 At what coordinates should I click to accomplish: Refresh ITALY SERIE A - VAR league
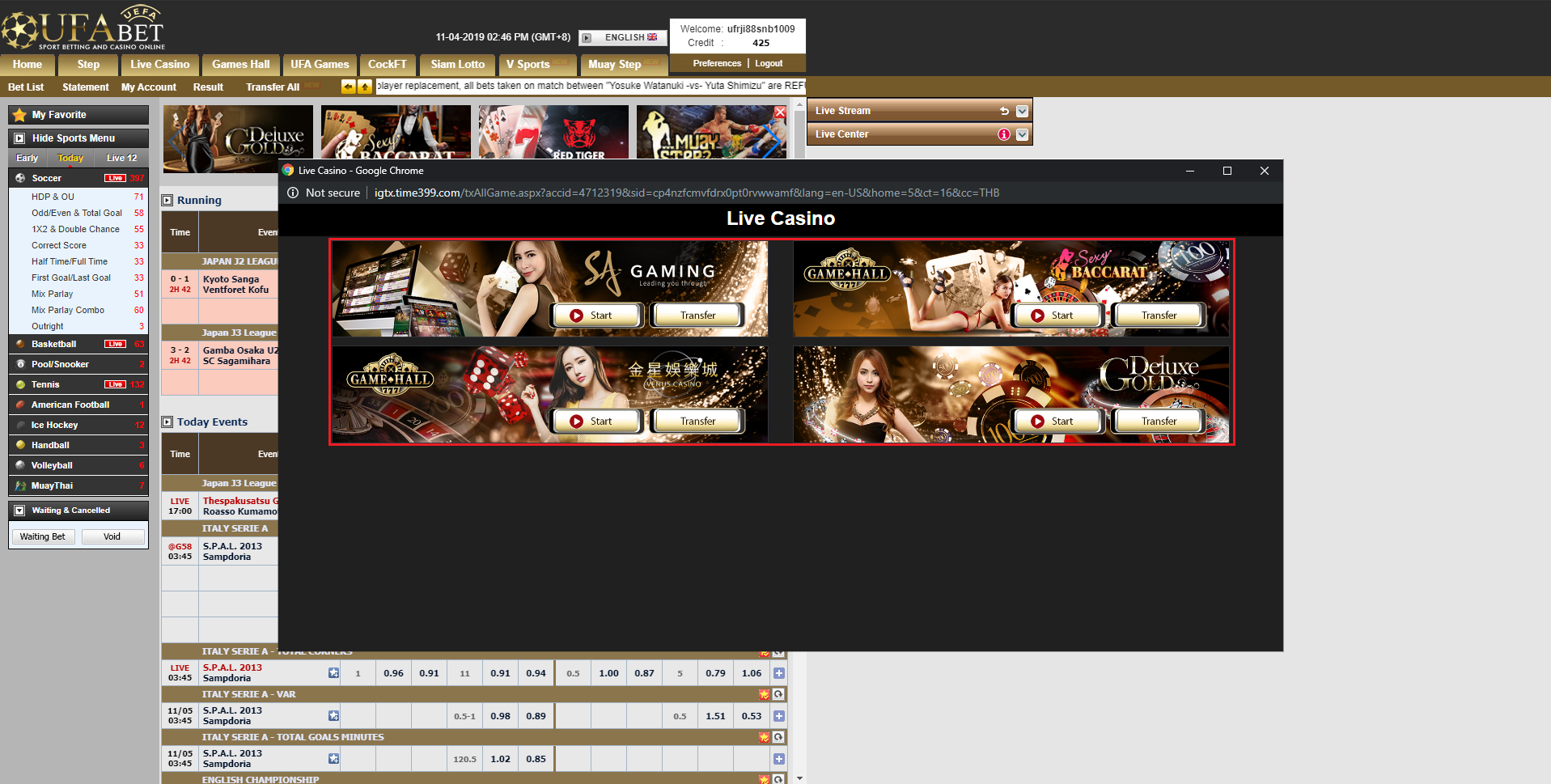click(778, 694)
